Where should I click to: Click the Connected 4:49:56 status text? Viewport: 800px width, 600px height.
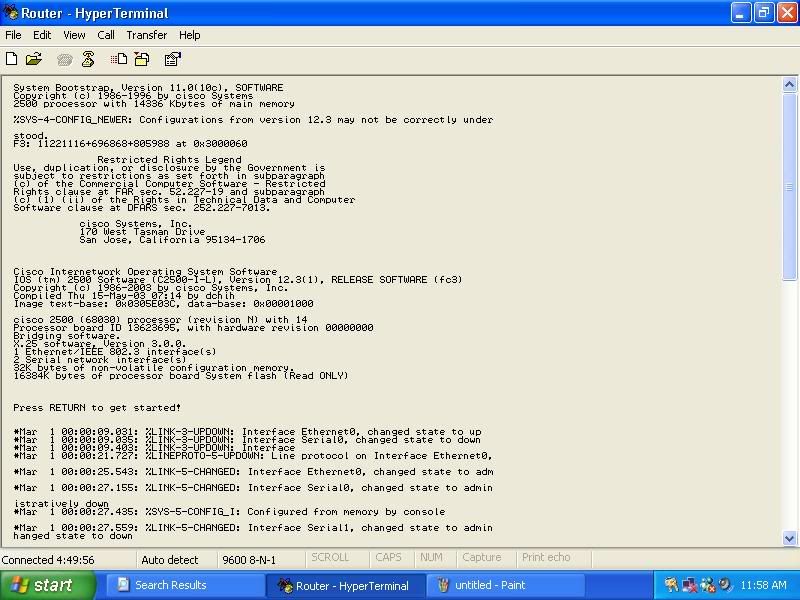pos(48,560)
